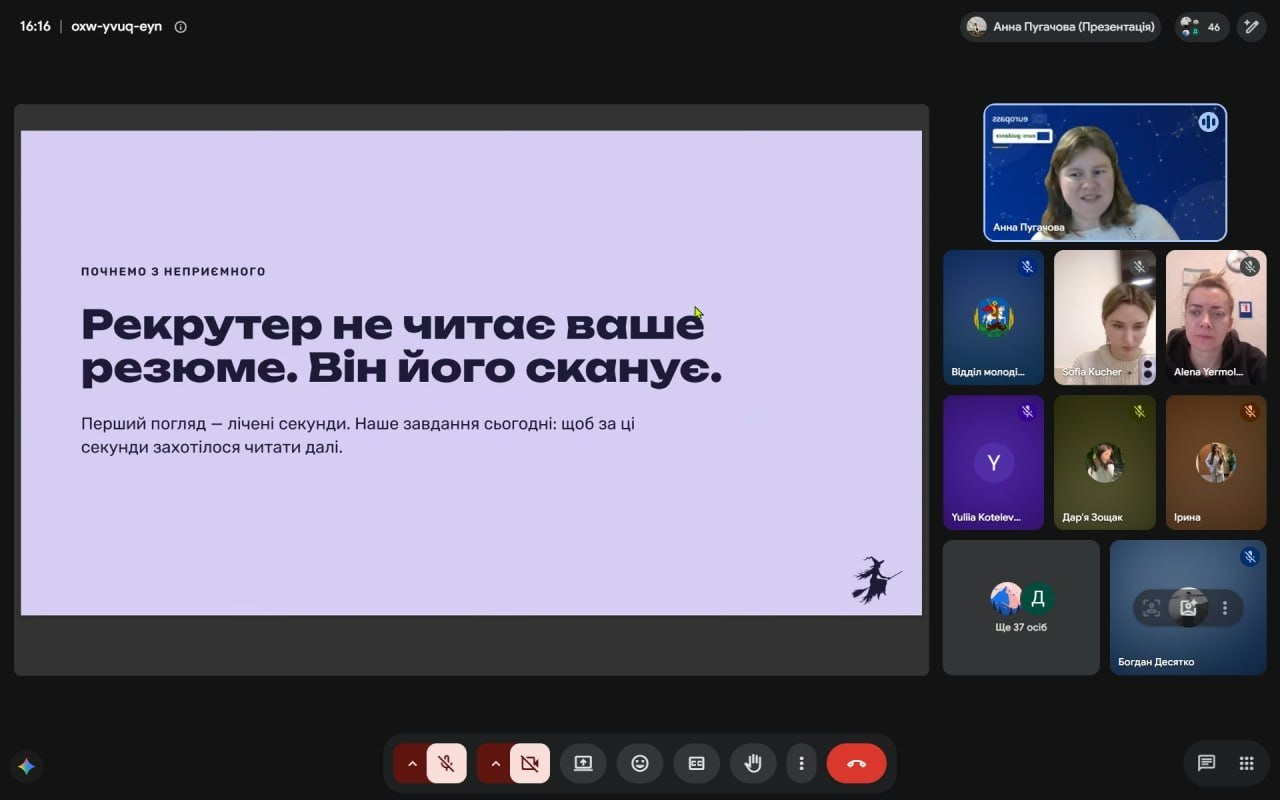Screen dimensions: 1280x800
Task: Select Yuliia Kotelev... participant tile
Action: tap(993, 462)
